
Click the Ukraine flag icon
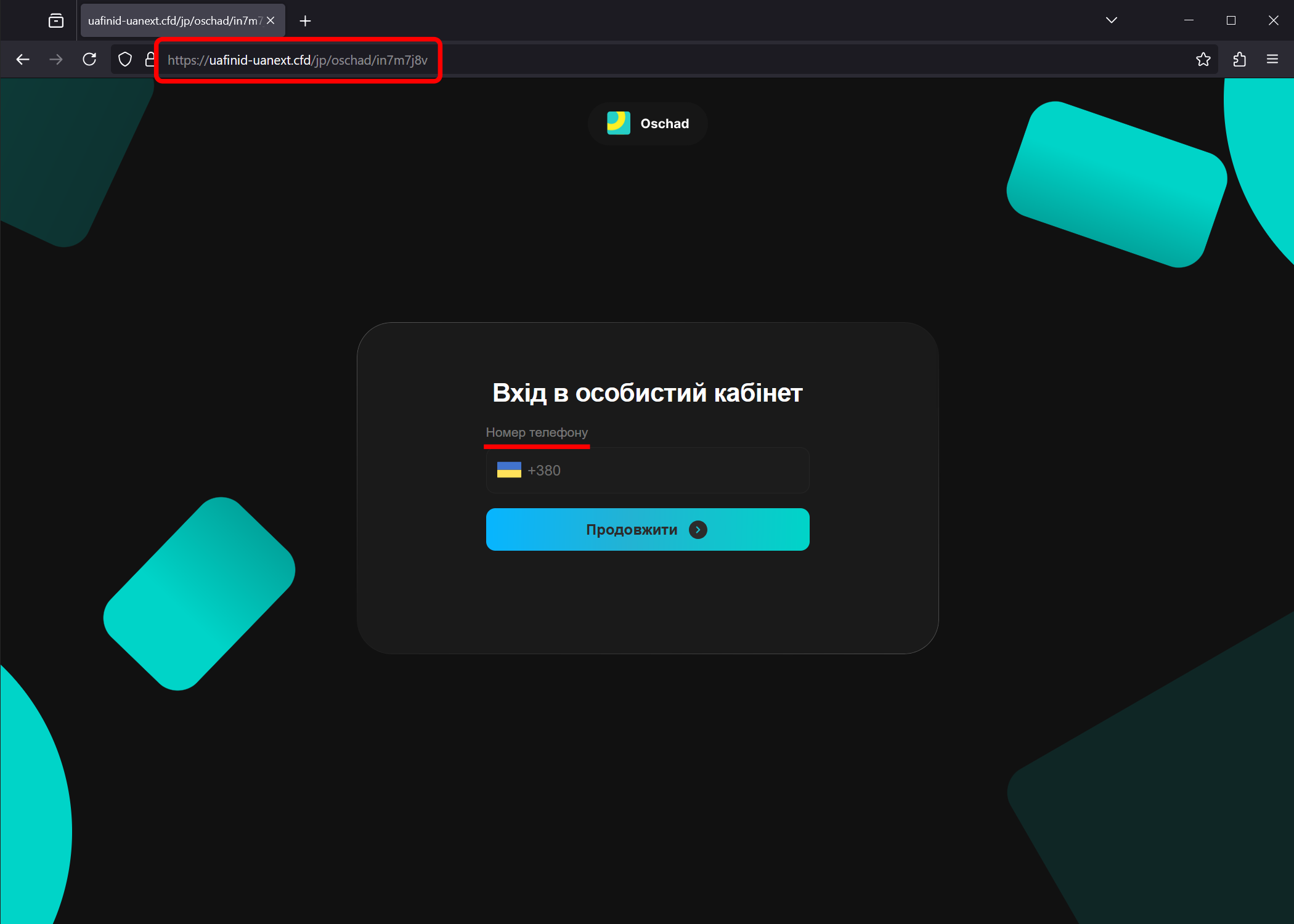coord(509,471)
